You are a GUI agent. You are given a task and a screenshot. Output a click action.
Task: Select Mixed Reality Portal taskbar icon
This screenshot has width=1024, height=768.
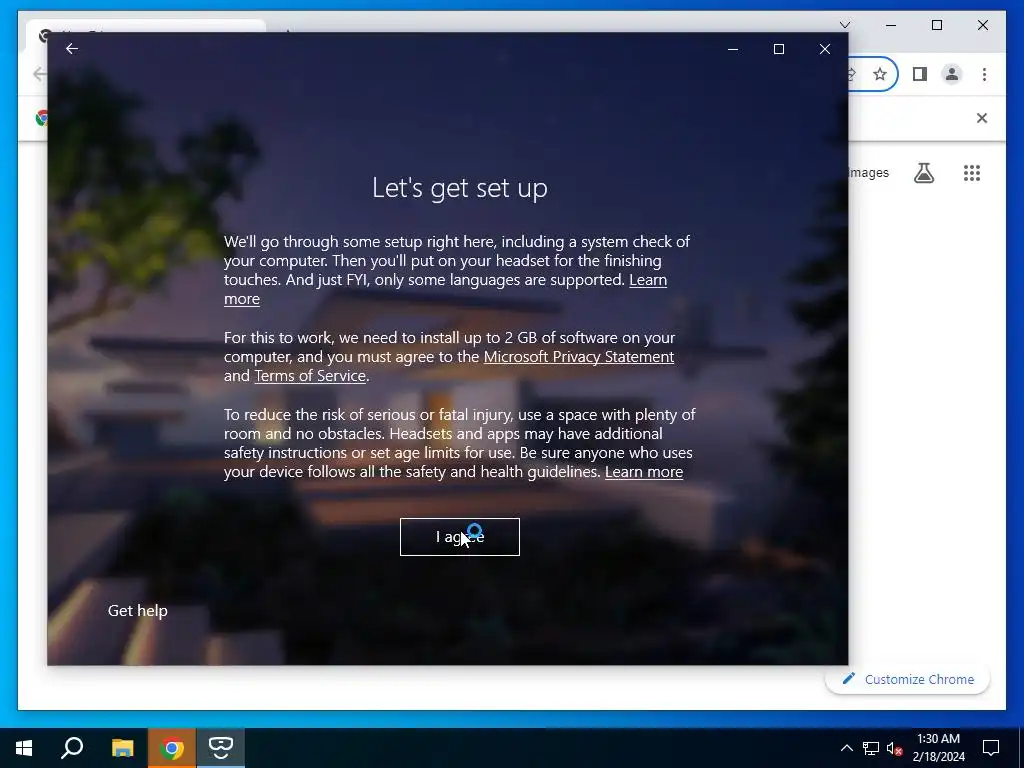pos(221,748)
